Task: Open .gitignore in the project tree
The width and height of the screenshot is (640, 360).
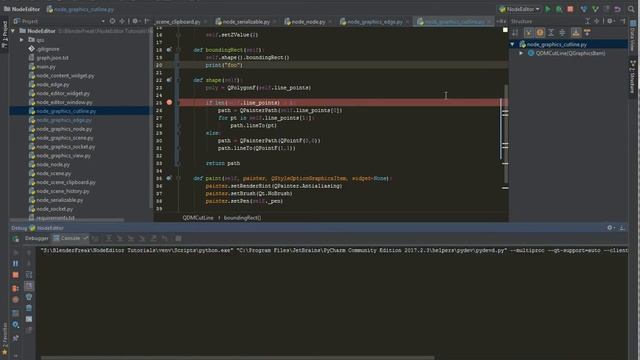Action: [47, 49]
